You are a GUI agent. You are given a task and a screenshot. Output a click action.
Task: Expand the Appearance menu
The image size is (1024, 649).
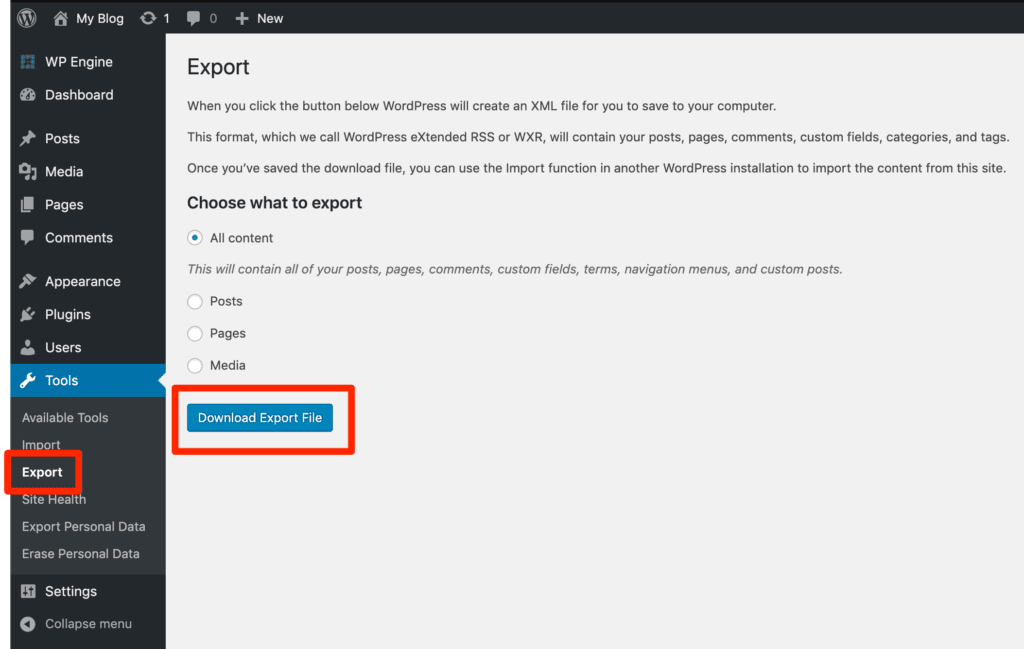point(82,282)
